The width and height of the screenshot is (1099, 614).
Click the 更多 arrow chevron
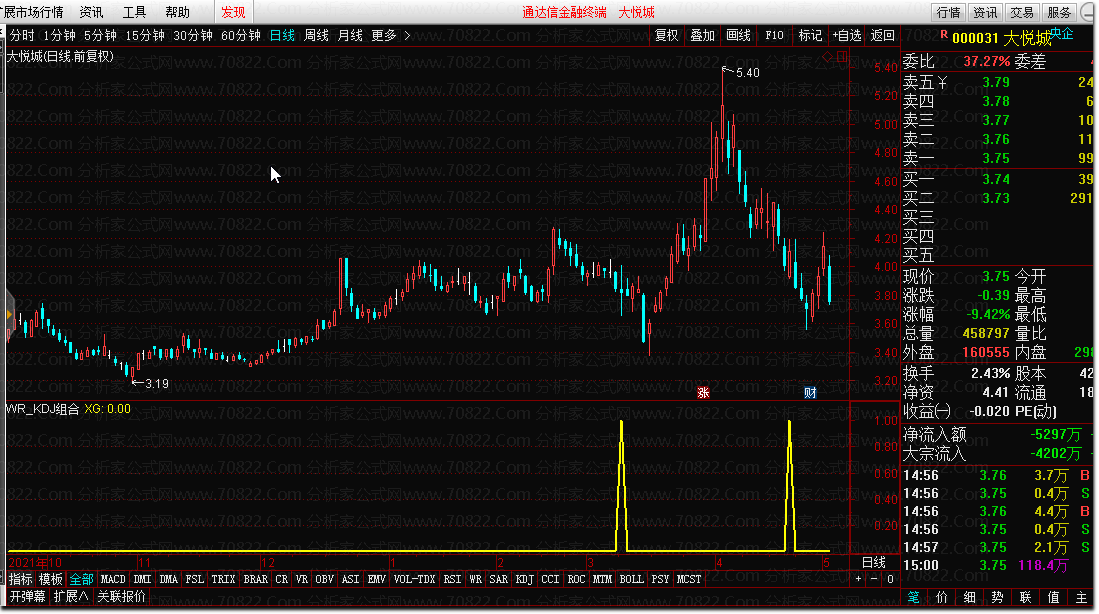[x=407, y=35]
